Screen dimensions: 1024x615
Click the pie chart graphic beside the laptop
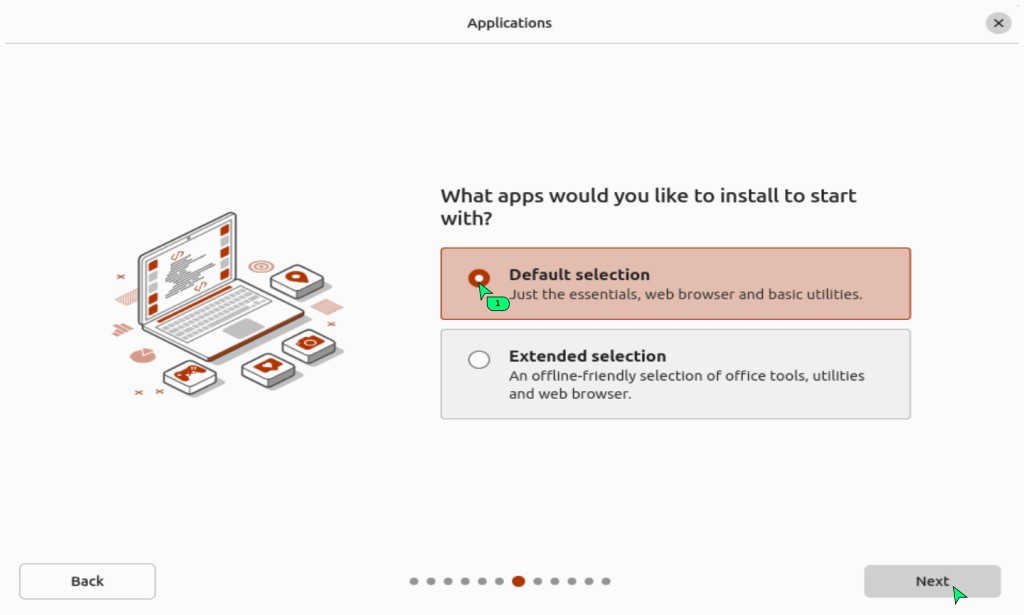click(143, 355)
